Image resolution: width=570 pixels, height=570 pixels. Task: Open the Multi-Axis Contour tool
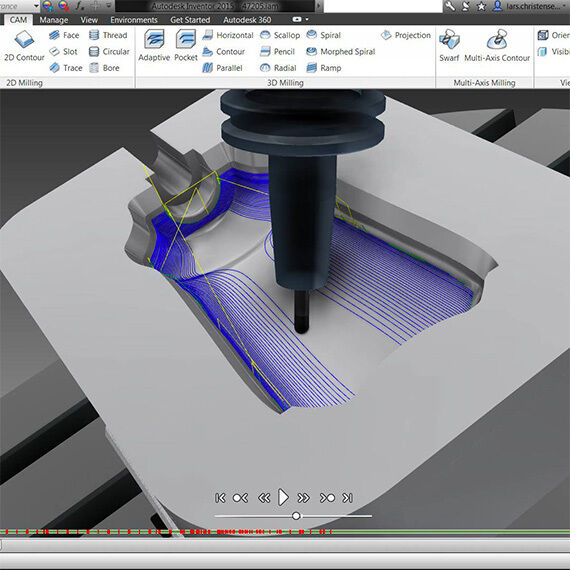point(497,46)
